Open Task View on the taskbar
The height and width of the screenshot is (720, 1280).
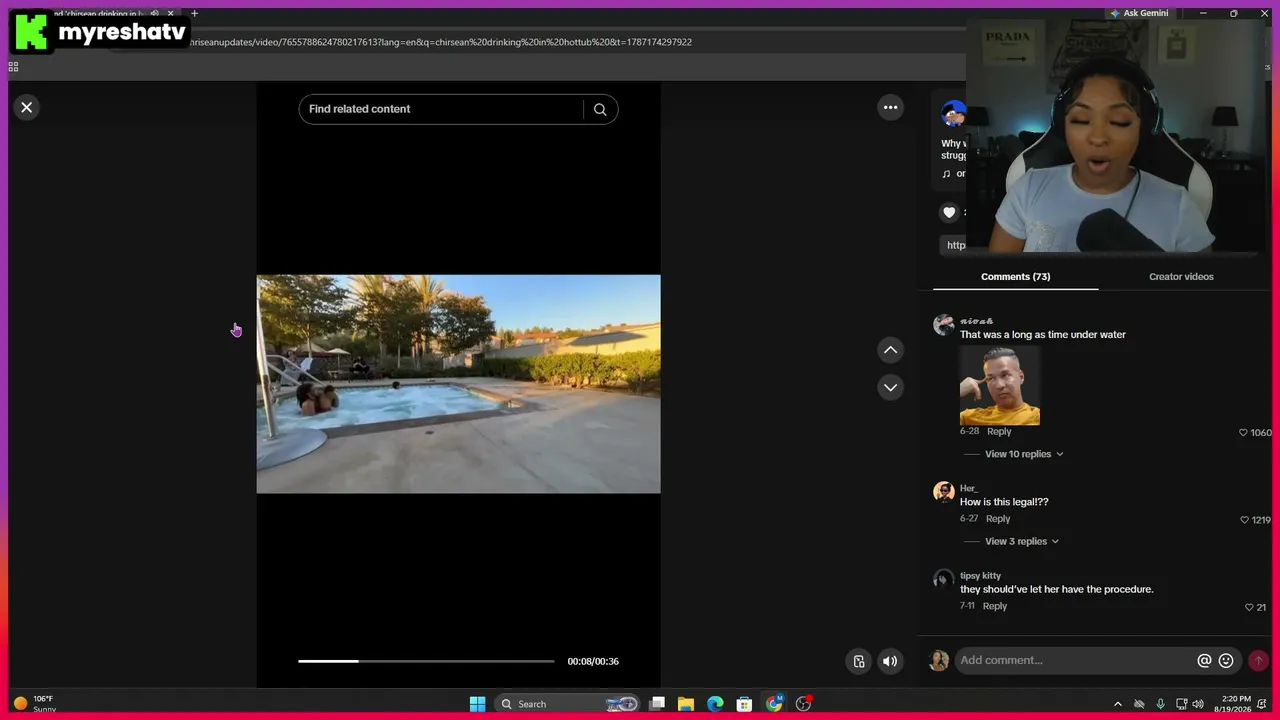[x=657, y=704]
